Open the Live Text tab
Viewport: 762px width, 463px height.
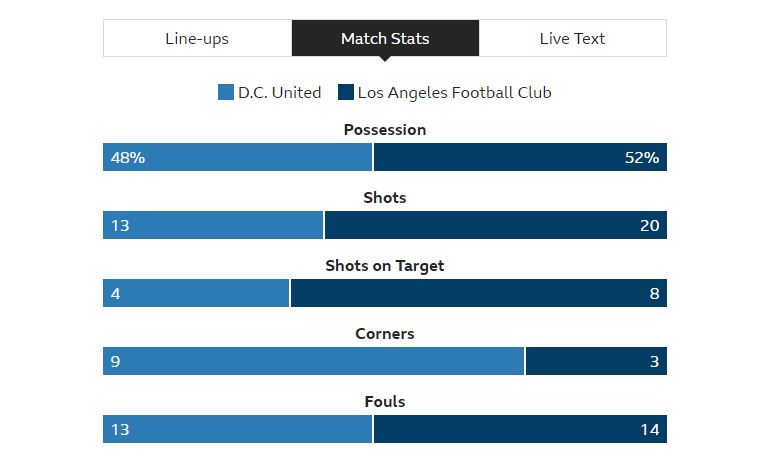pyautogui.click(x=572, y=38)
